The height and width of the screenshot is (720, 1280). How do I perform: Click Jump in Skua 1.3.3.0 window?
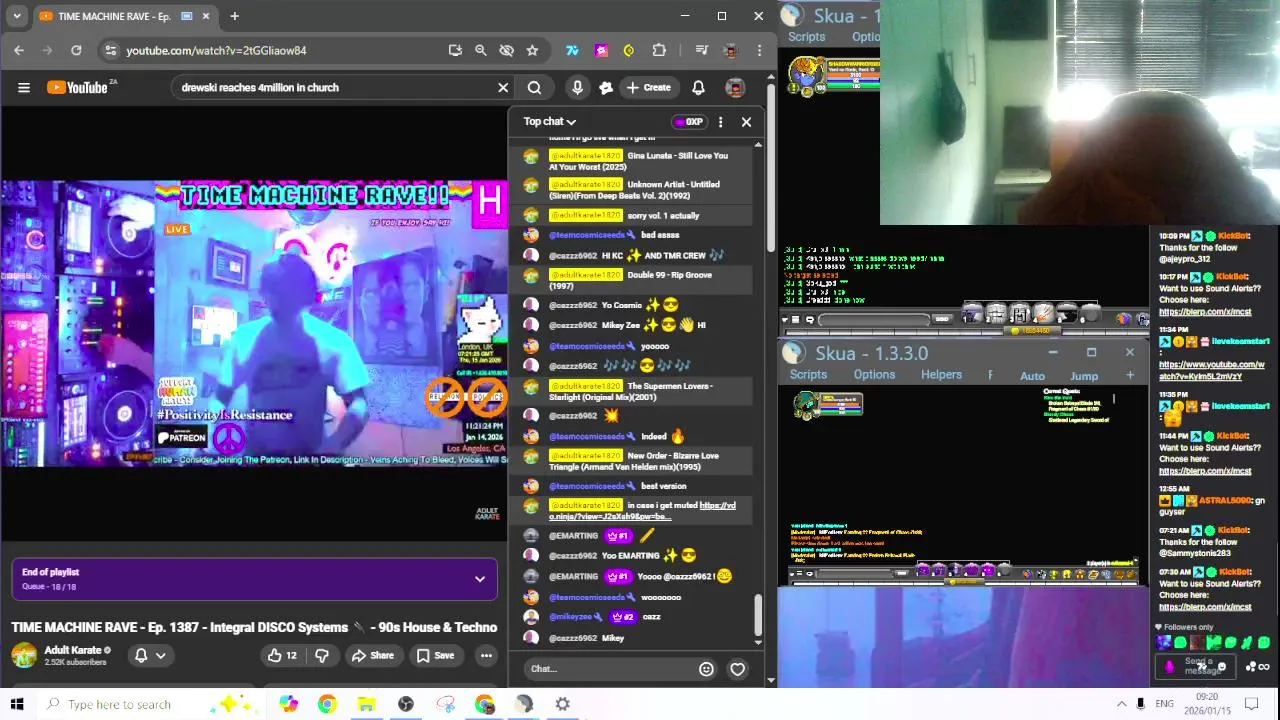[x=1084, y=376]
